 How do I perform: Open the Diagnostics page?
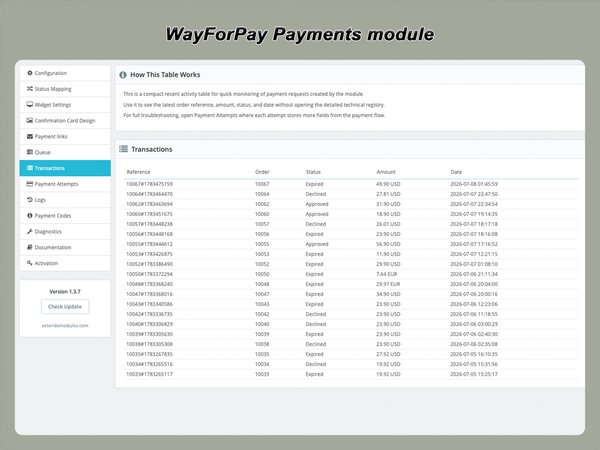(65, 231)
